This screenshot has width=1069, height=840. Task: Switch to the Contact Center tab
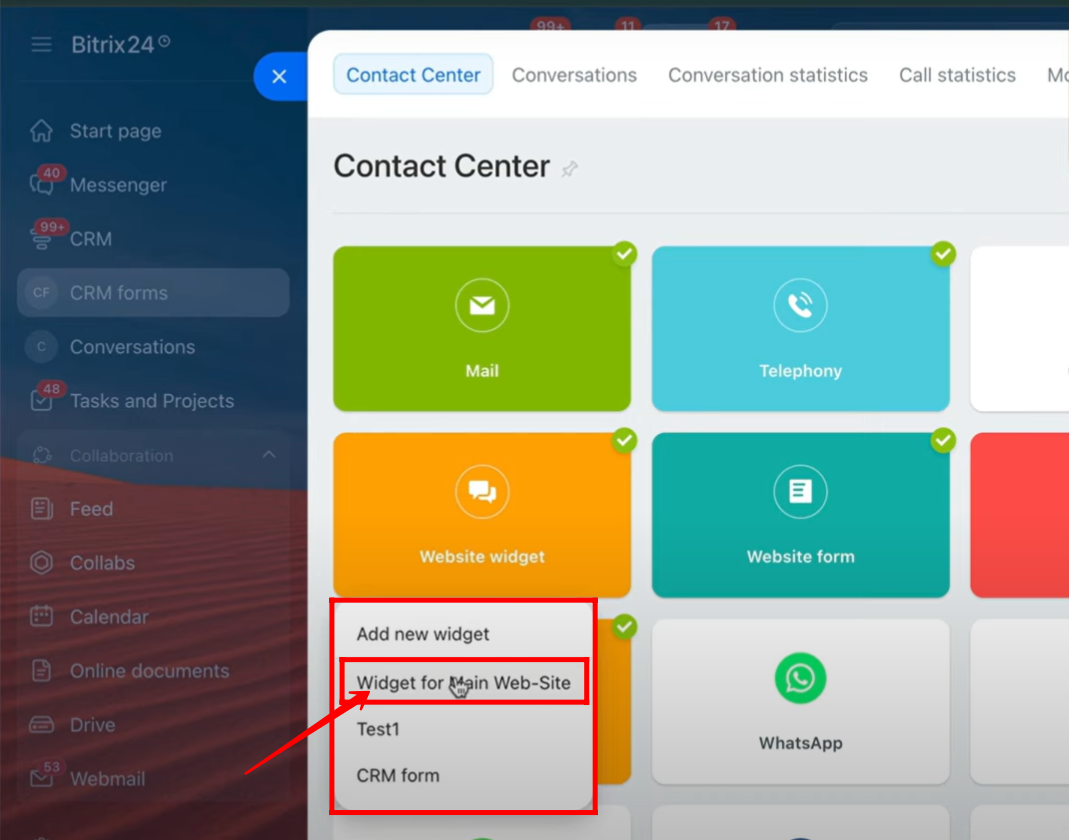(413, 74)
